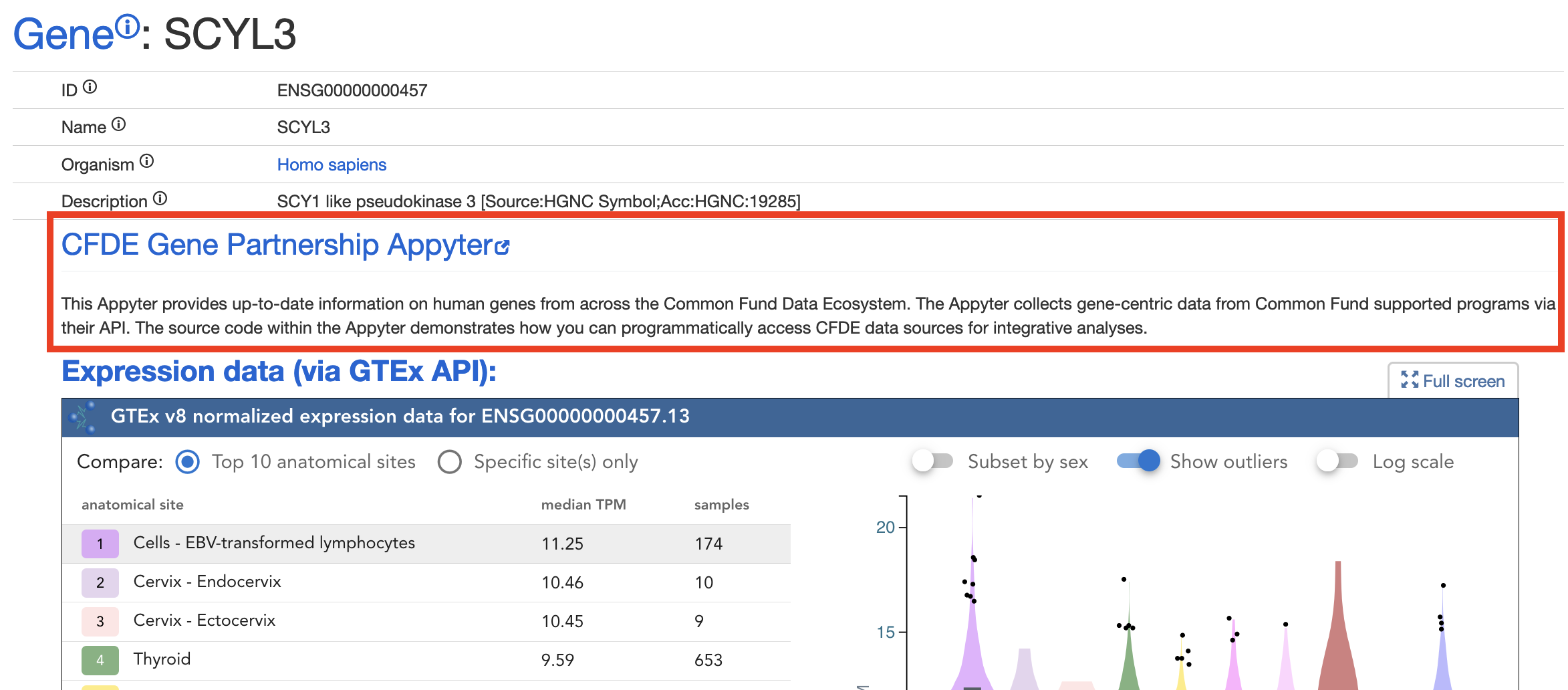The height and width of the screenshot is (690, 1568).
Task: Toggle the Log scale switch
Action: tap(1337, 461)
